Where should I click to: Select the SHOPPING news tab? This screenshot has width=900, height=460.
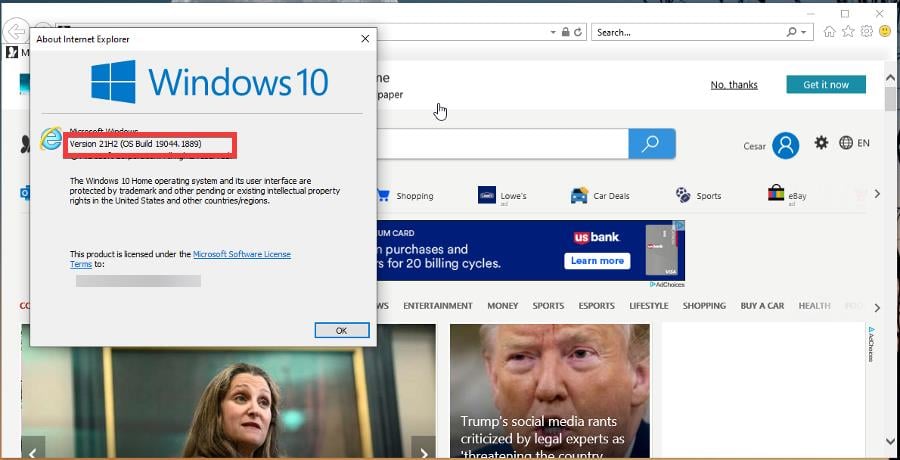704,306
